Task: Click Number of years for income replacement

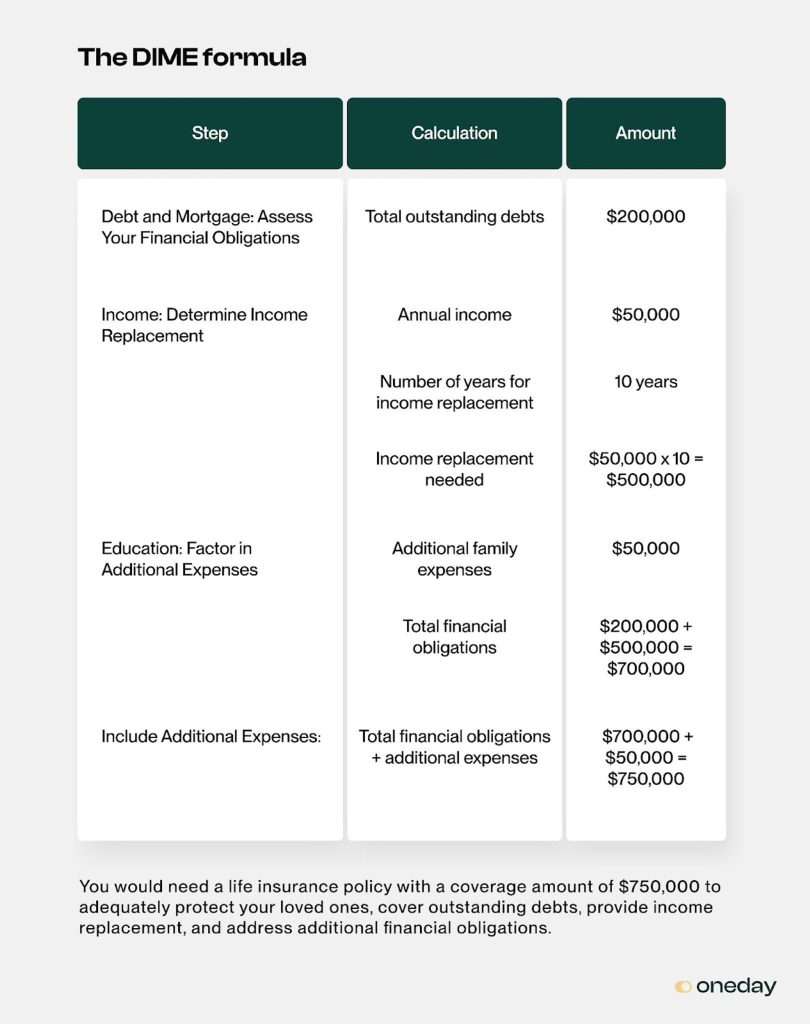Action: (454, 392)
